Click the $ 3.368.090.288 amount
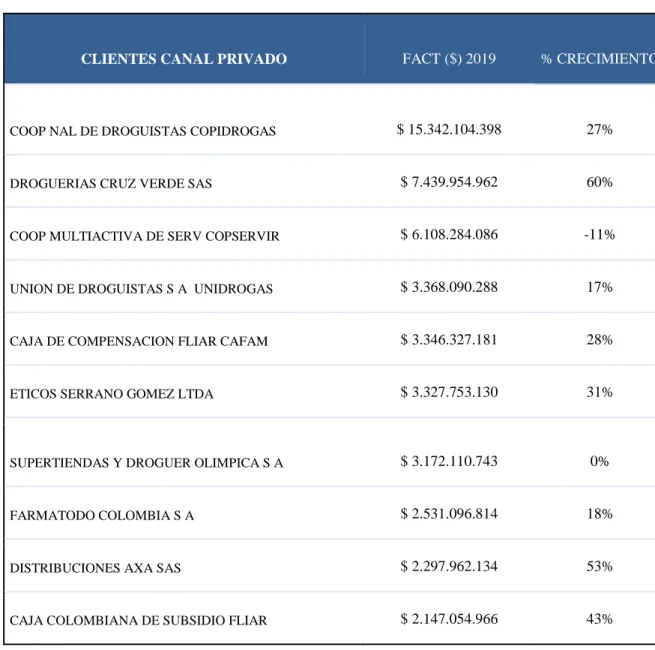This screenshot has width=655, height=650. [x=449, y=287]
